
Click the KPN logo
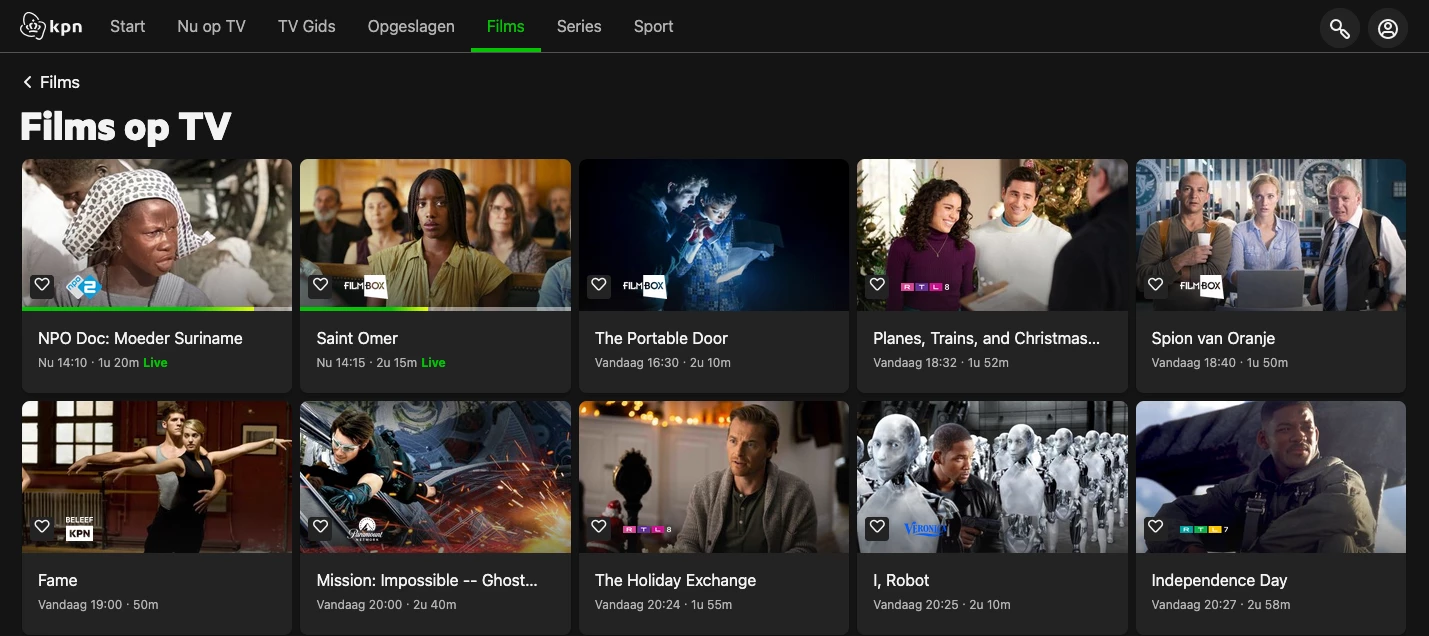[x=50, y=27]
